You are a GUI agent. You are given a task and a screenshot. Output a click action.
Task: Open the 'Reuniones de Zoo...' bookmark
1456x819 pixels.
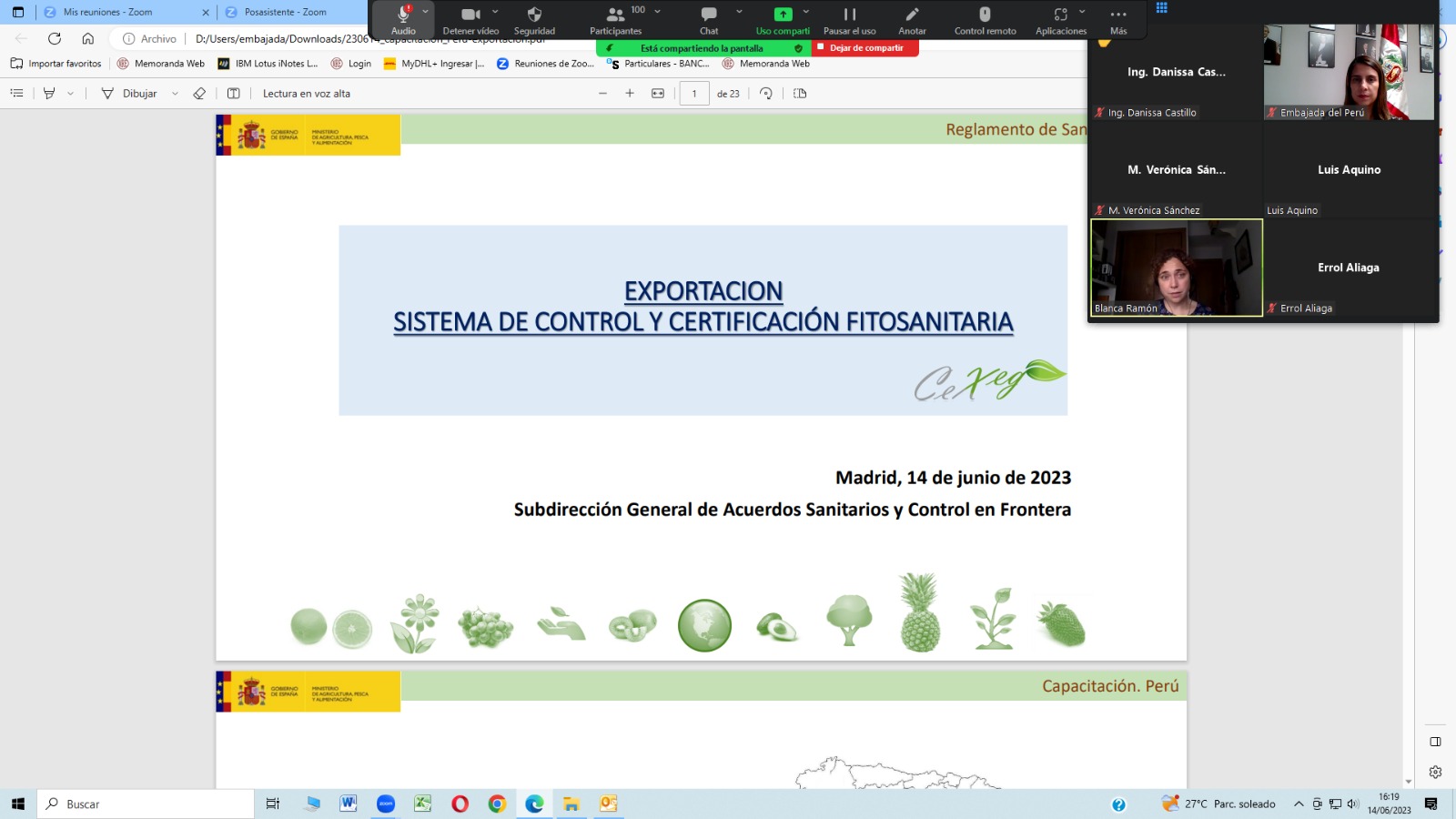[x=545, y=64]
